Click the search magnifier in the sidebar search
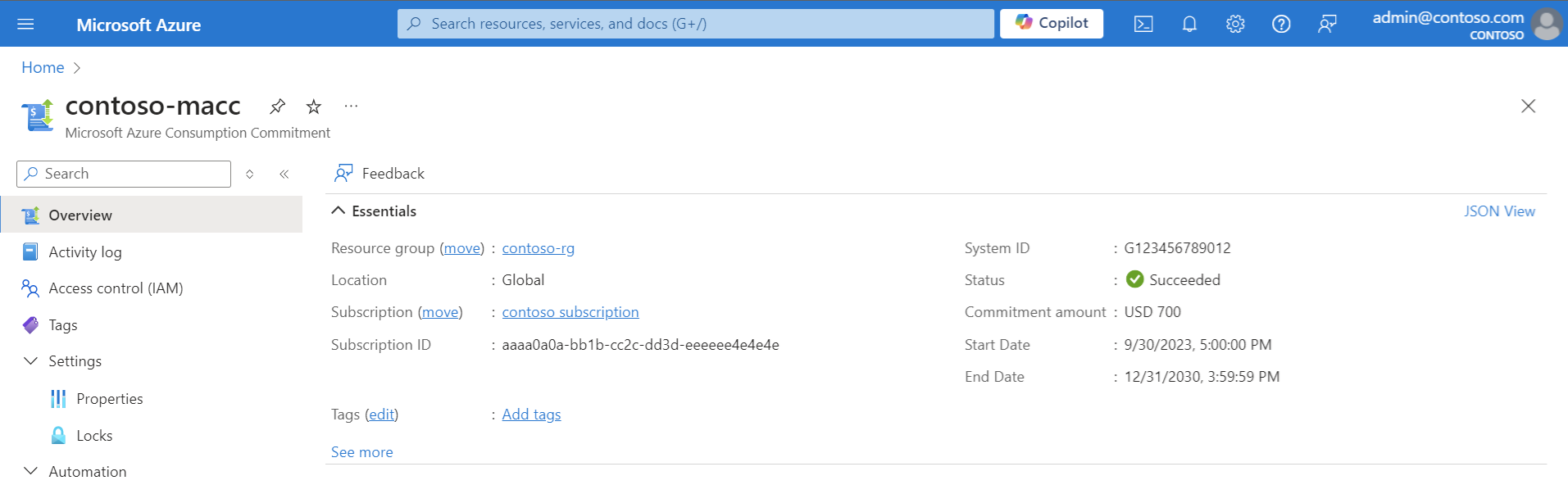Viewport: 1568px width, 494px height. 31,174
